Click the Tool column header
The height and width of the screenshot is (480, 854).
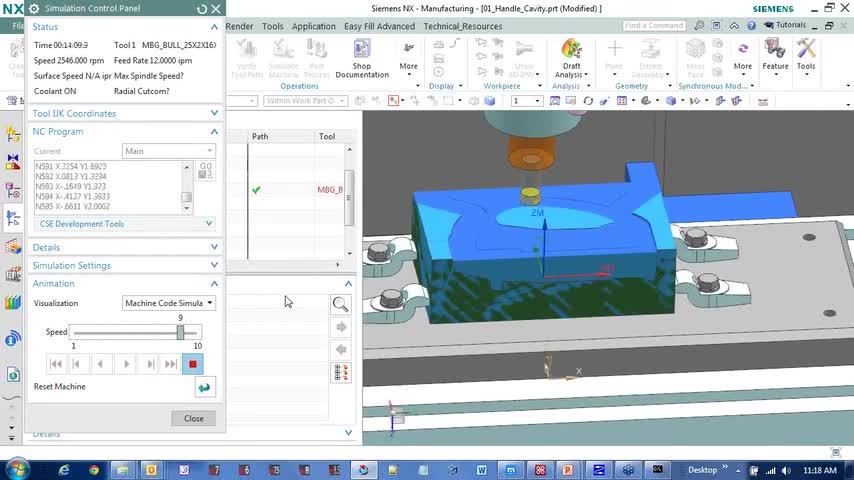(327, 136)
